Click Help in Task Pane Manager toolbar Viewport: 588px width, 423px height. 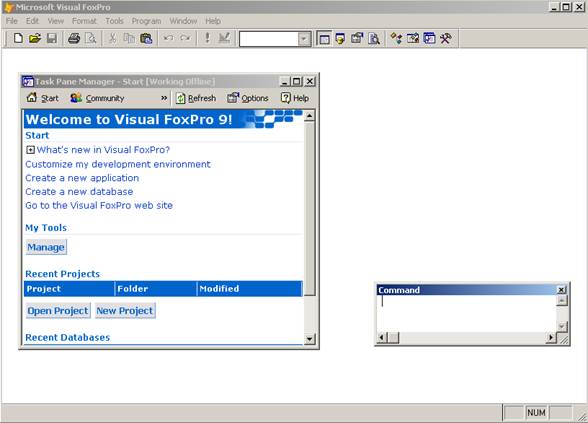click(x=295, y=98)
